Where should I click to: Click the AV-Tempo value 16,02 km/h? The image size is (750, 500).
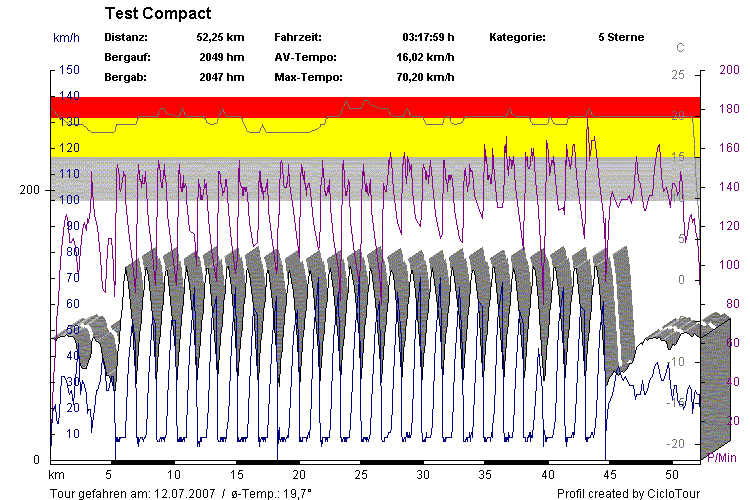click(x=425, y=57)
